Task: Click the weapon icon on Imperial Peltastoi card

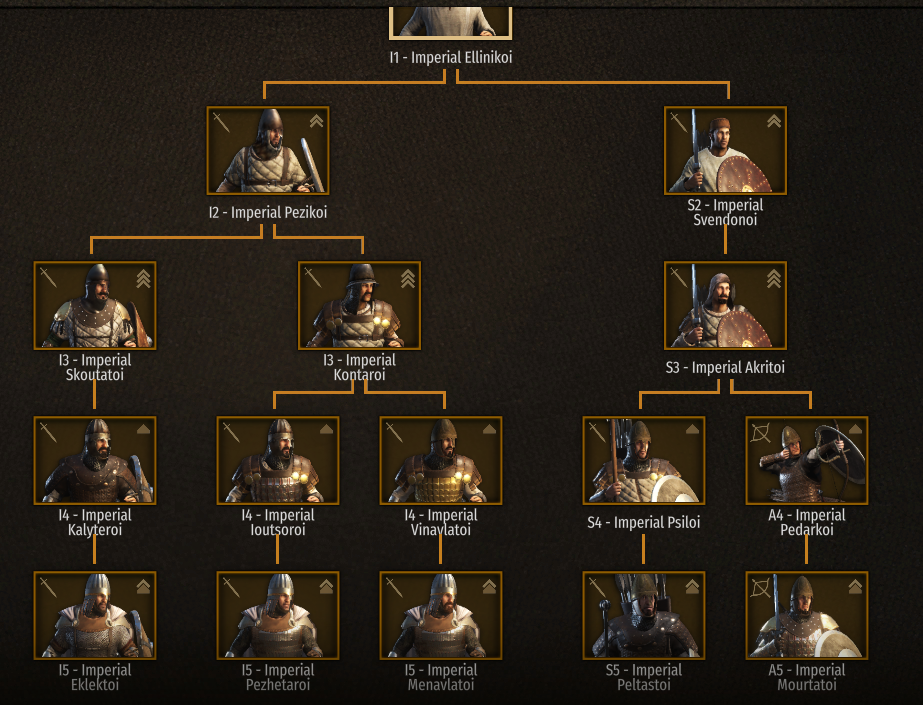Action: click(x=597, y=588)
